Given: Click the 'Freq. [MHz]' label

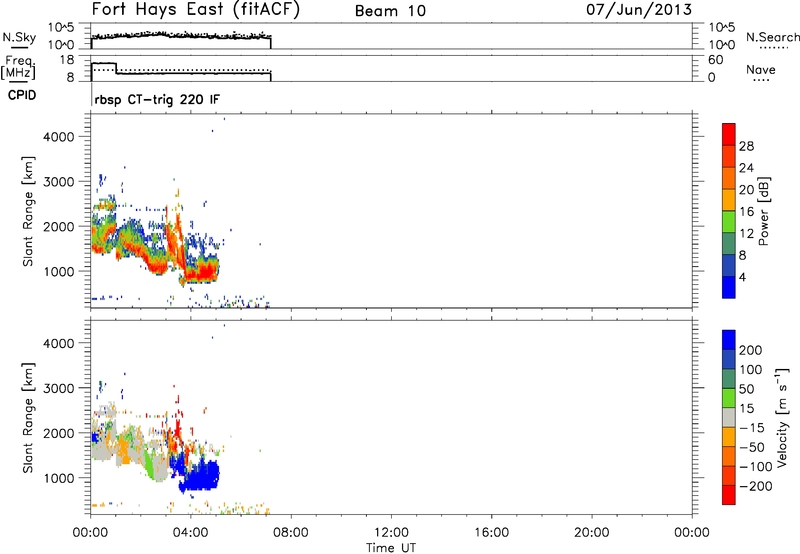Looking at the screenshot, I should point(19,67).
